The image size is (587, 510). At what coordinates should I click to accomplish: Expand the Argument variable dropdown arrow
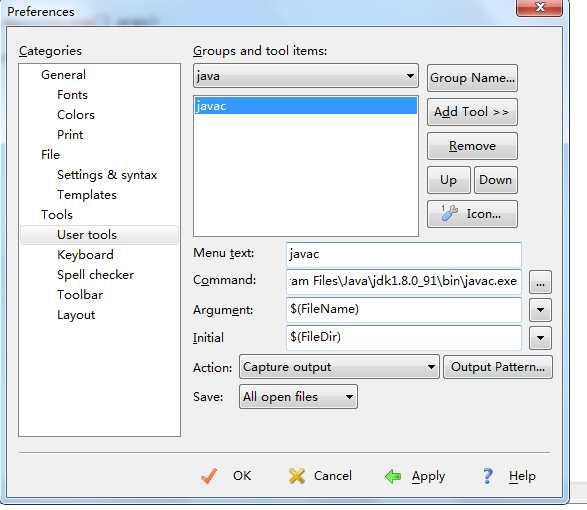pos(540,310)
